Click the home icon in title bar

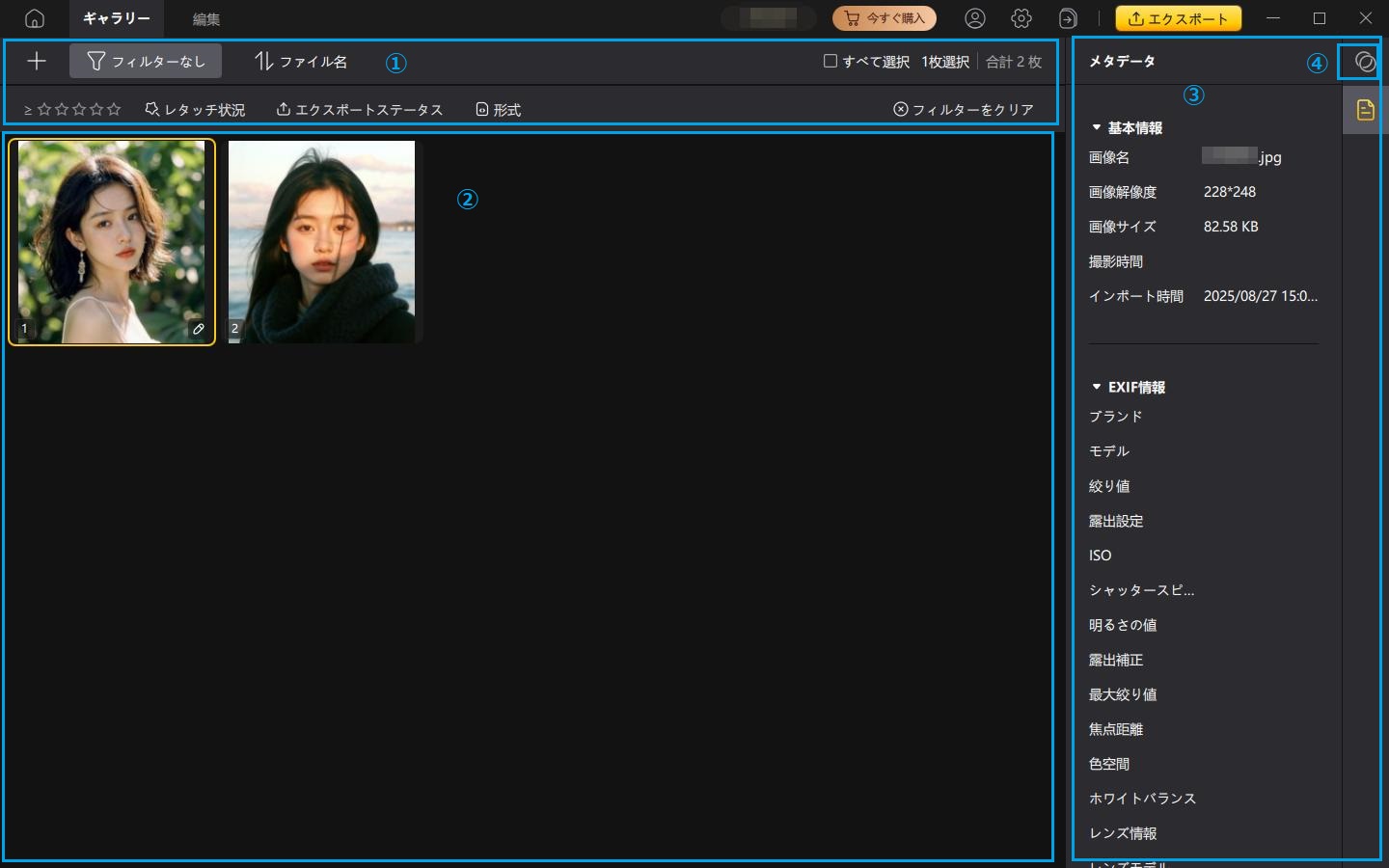(x=35, y=18)
